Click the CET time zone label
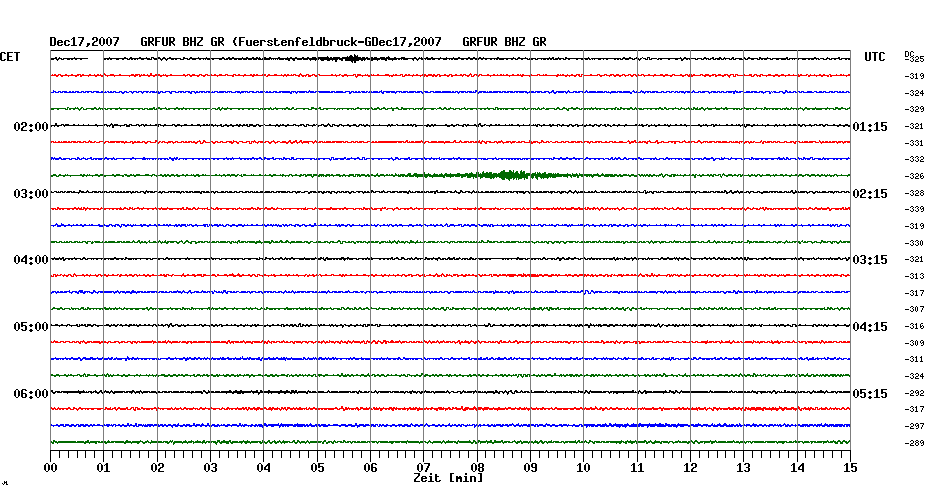The image size is (930, 494). pos(10,57)
